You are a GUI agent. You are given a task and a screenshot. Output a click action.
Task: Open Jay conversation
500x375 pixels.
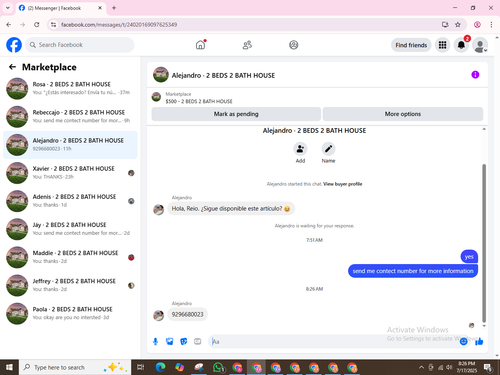70,229
